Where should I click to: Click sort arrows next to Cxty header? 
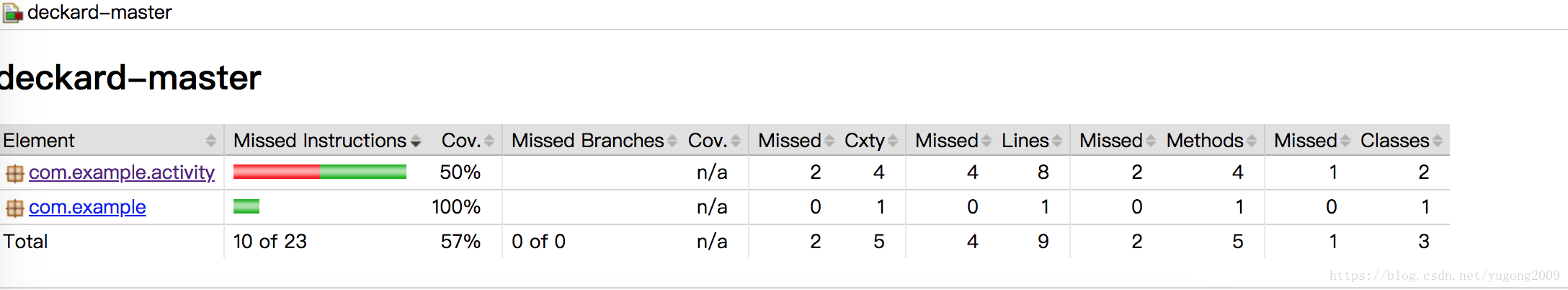coord(893,141)
